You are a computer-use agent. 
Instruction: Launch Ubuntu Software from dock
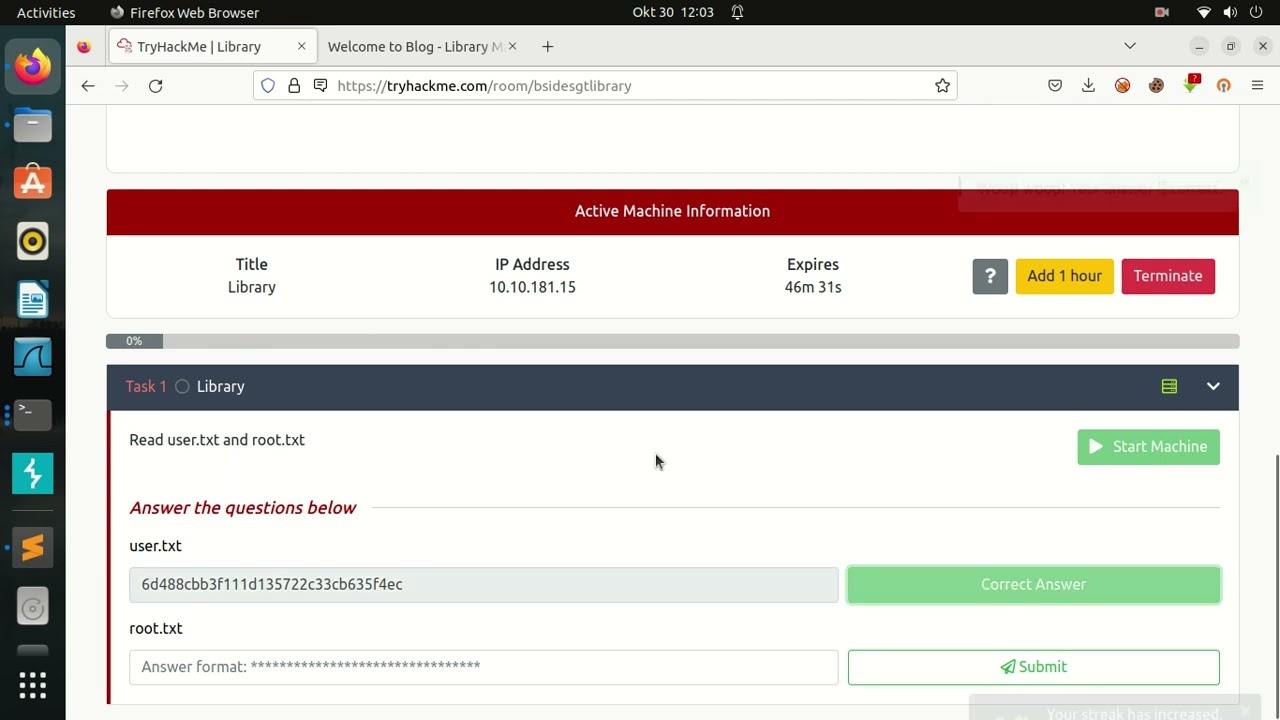click(x=32, y=183)
